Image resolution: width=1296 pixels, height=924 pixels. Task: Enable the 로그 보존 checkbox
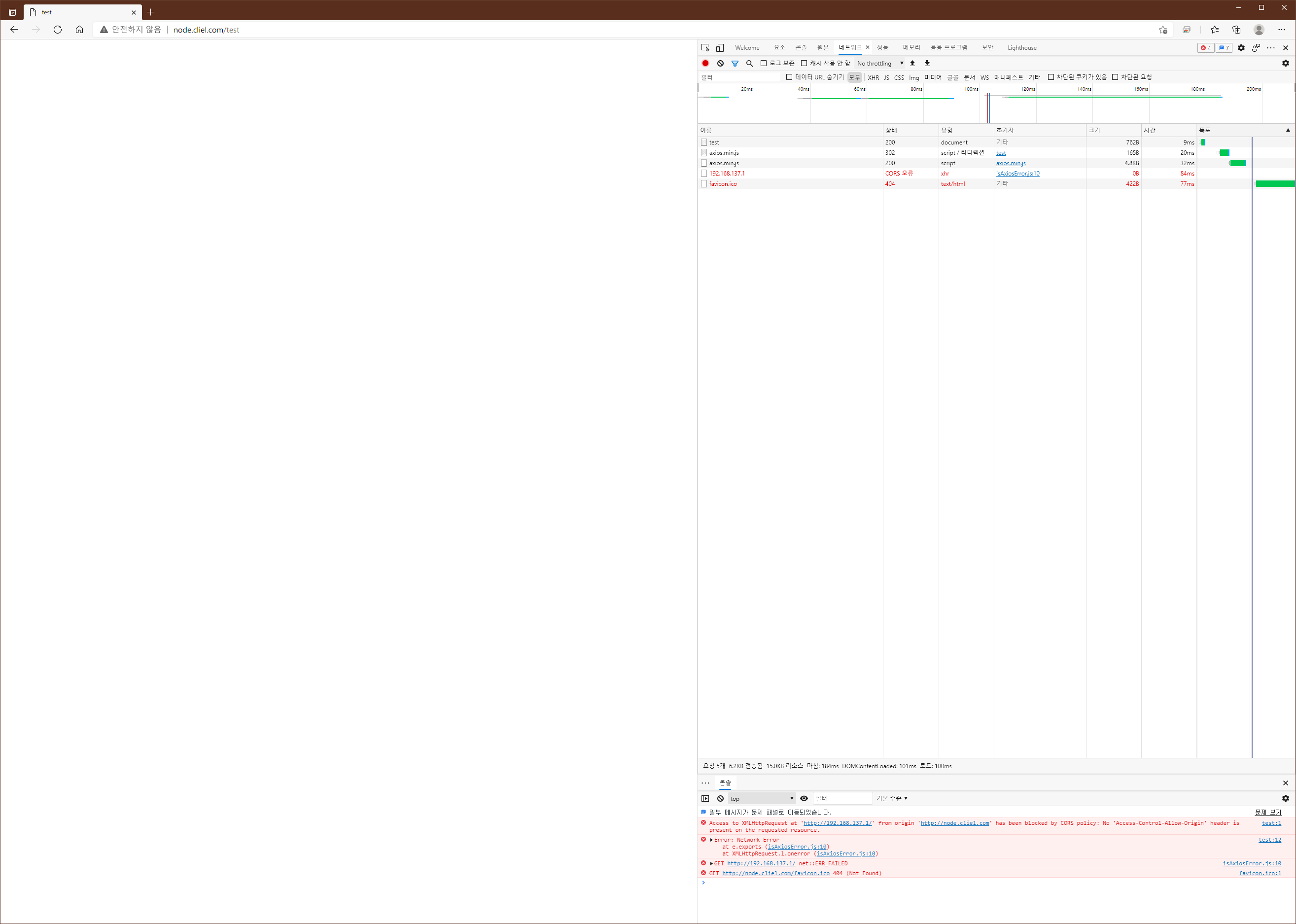click(x=764, y=63)
